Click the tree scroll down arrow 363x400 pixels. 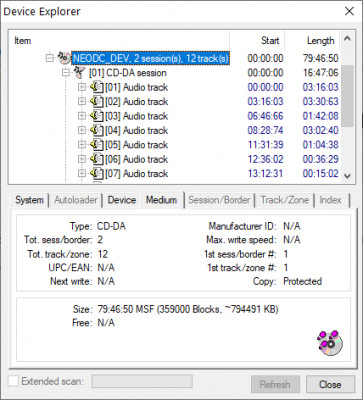point(347,176)
